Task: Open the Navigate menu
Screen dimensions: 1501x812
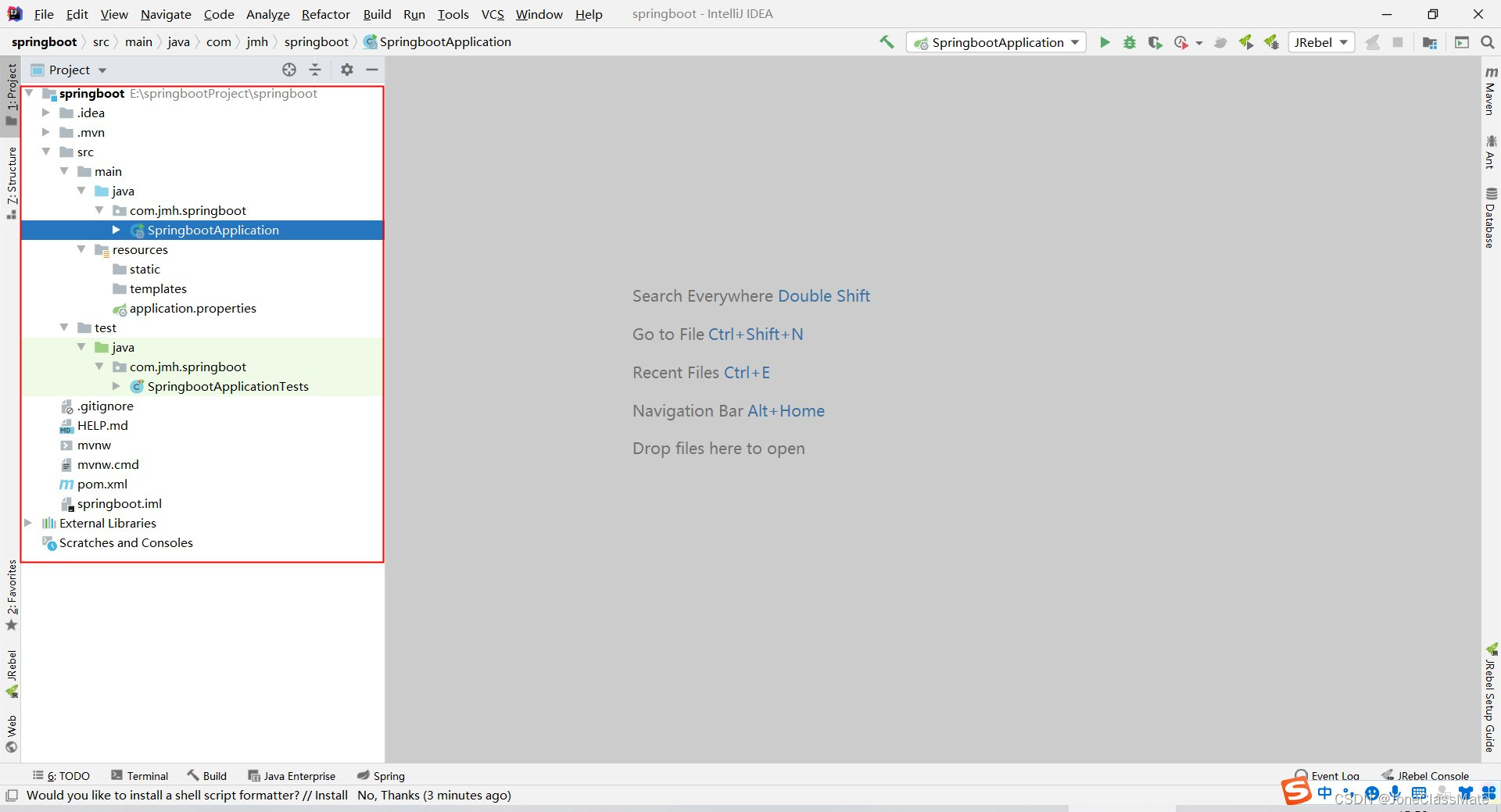Action: [x=166, y=14]
